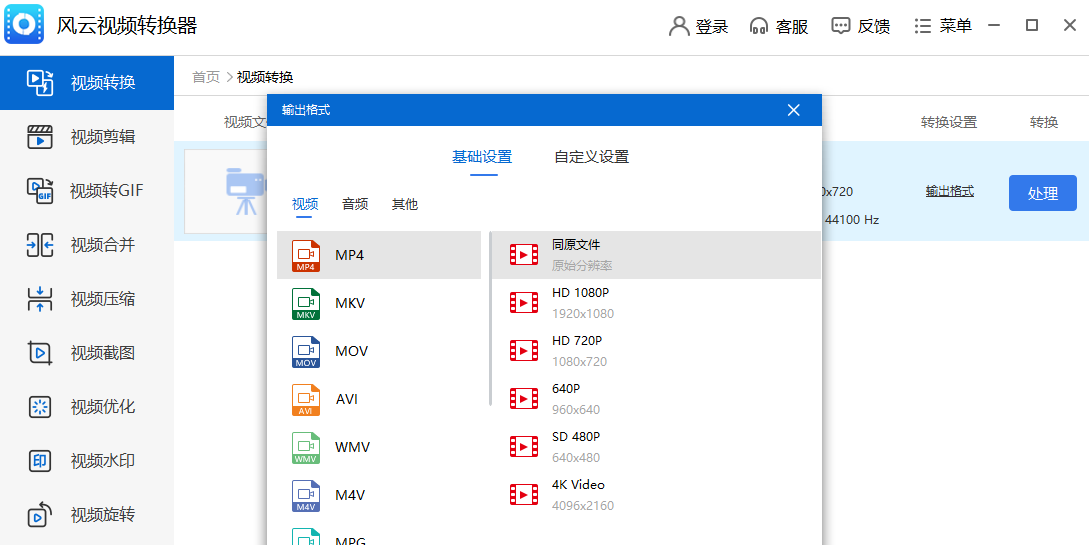The image size is (1089, 545).
Task: Open the 菜单 menu list
Action: 942,27
